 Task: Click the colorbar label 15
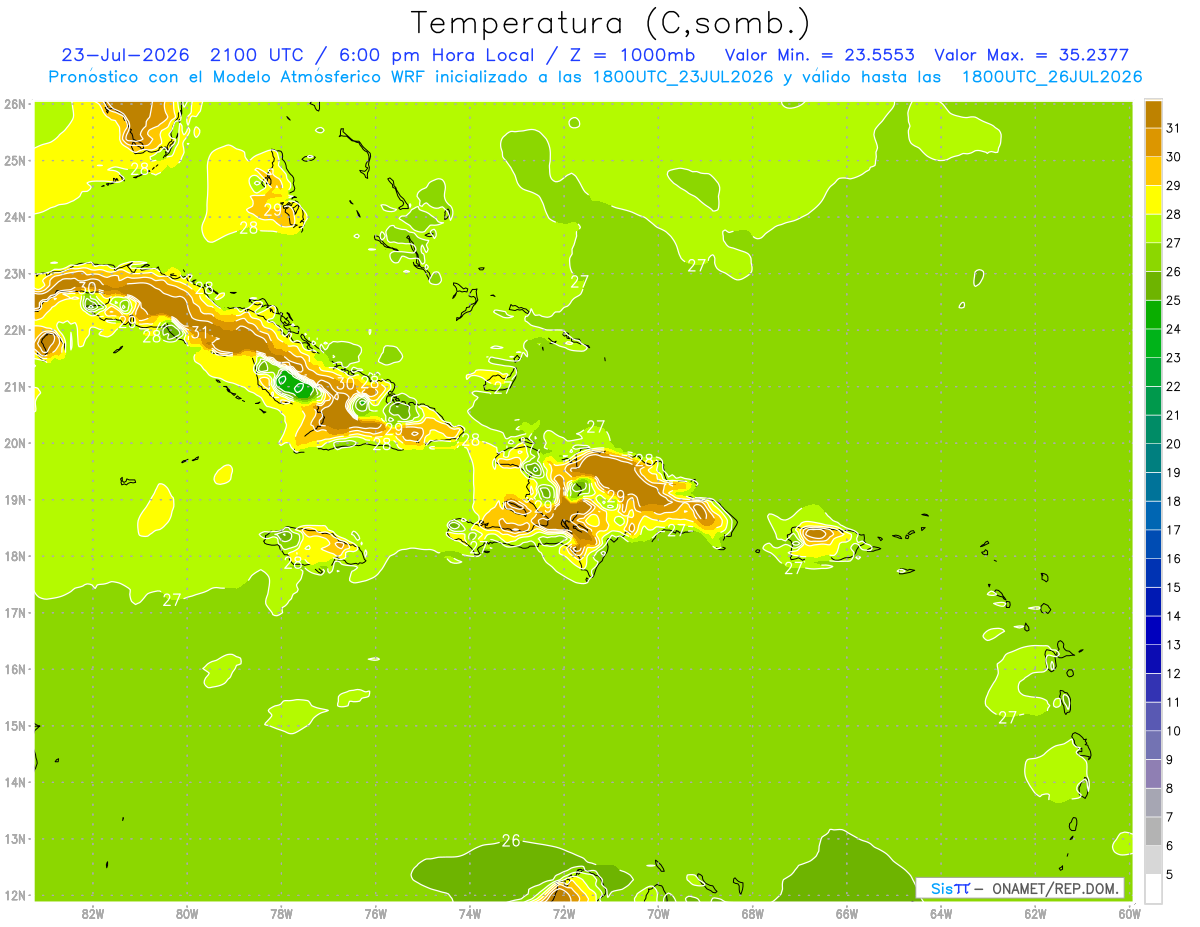tap(1173, 587)
